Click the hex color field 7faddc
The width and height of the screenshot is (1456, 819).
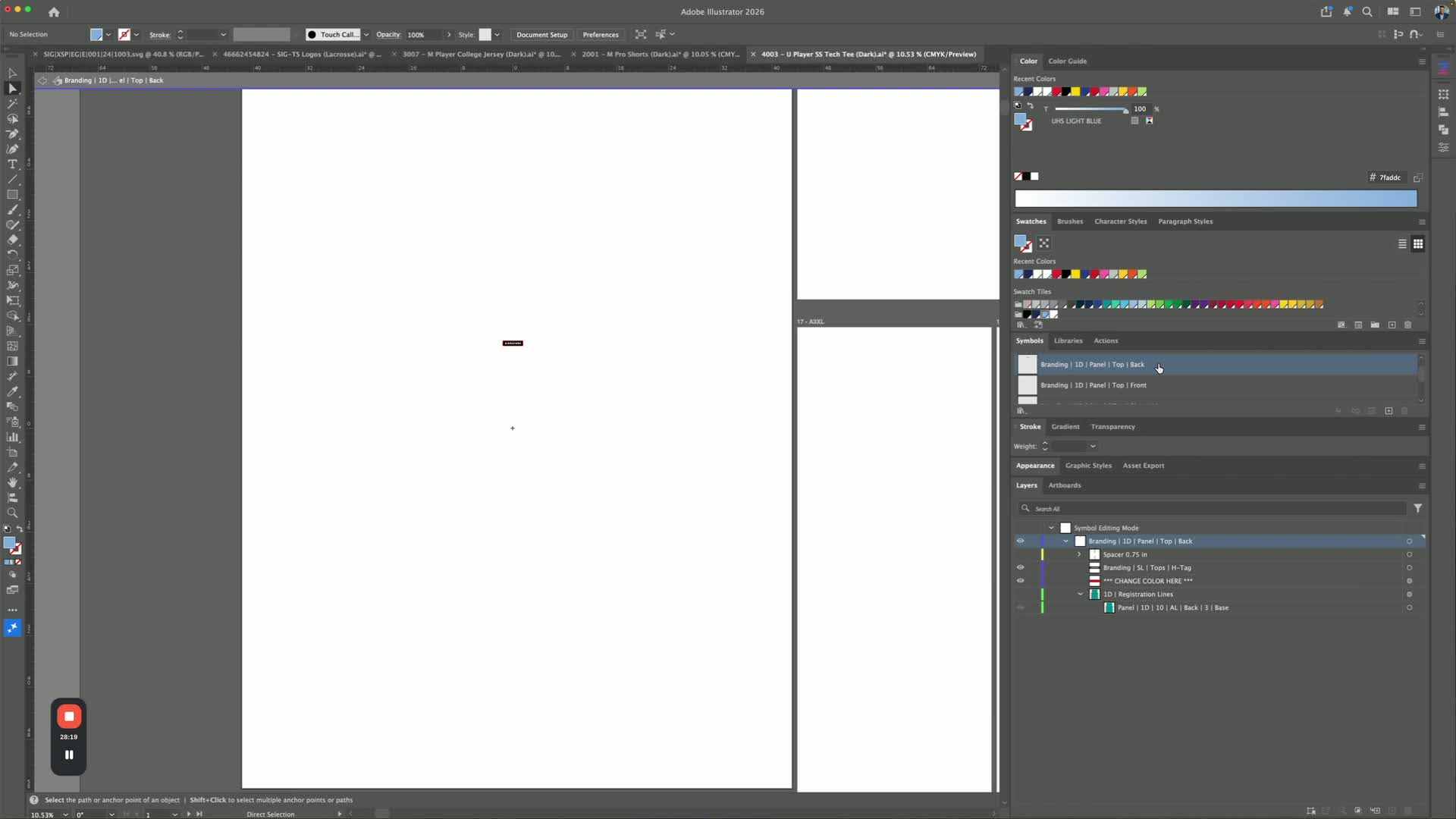point(1389,177)
